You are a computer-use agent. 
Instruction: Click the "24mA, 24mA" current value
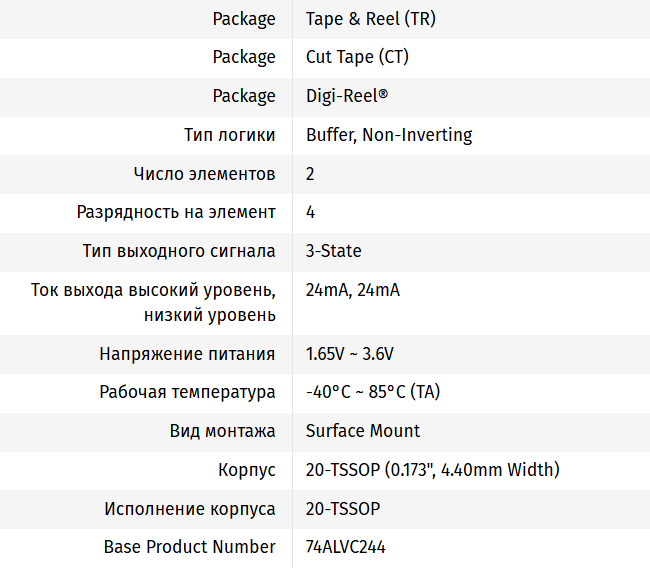(x=353, y=290)
